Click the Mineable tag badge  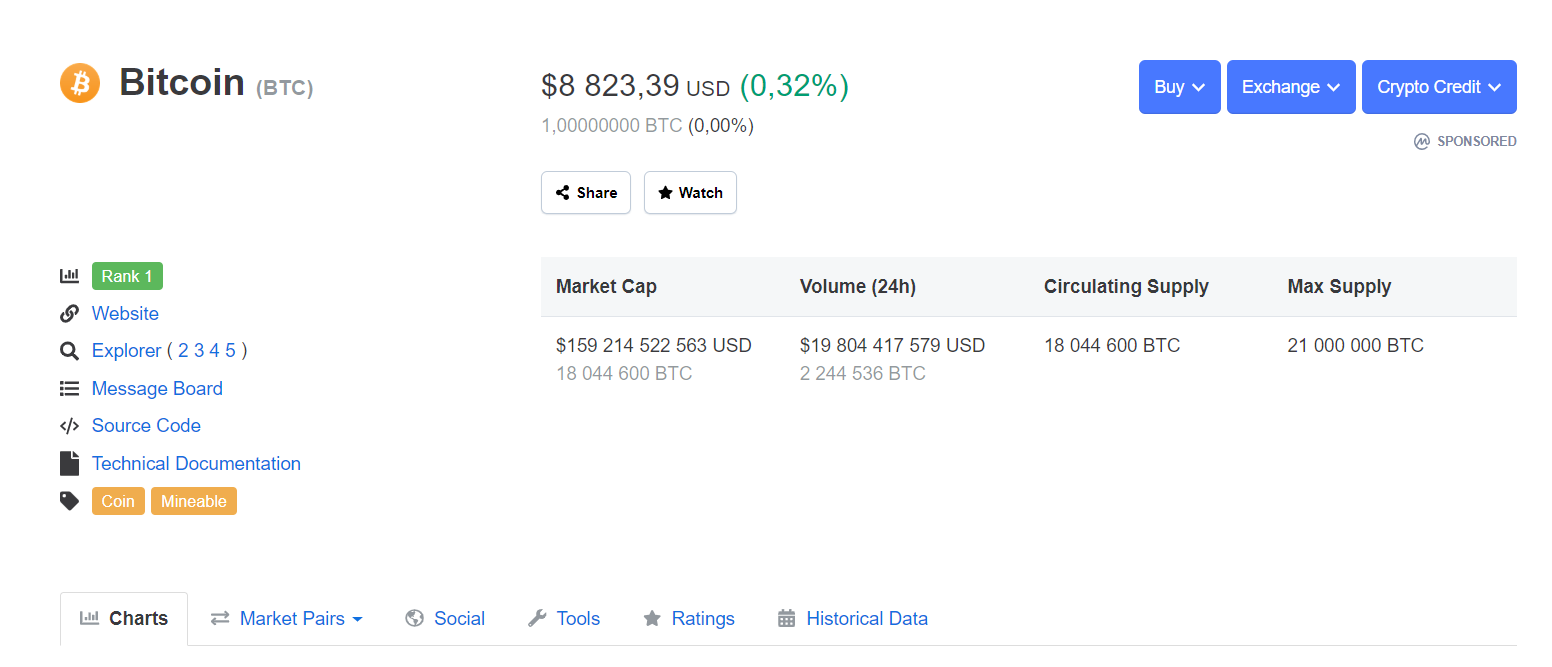(x=194, y=501)
